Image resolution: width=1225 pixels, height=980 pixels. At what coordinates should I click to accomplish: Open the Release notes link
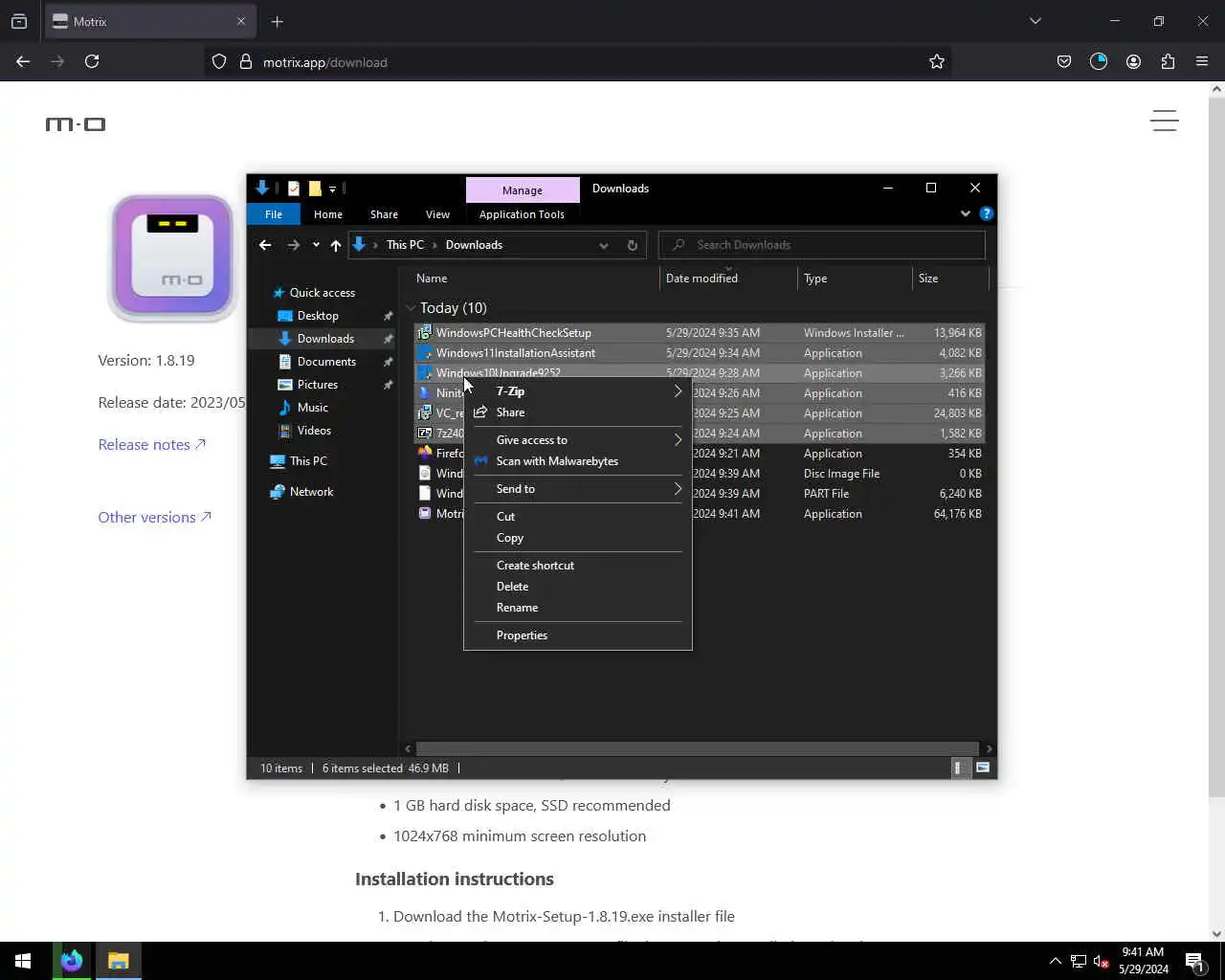152,444
